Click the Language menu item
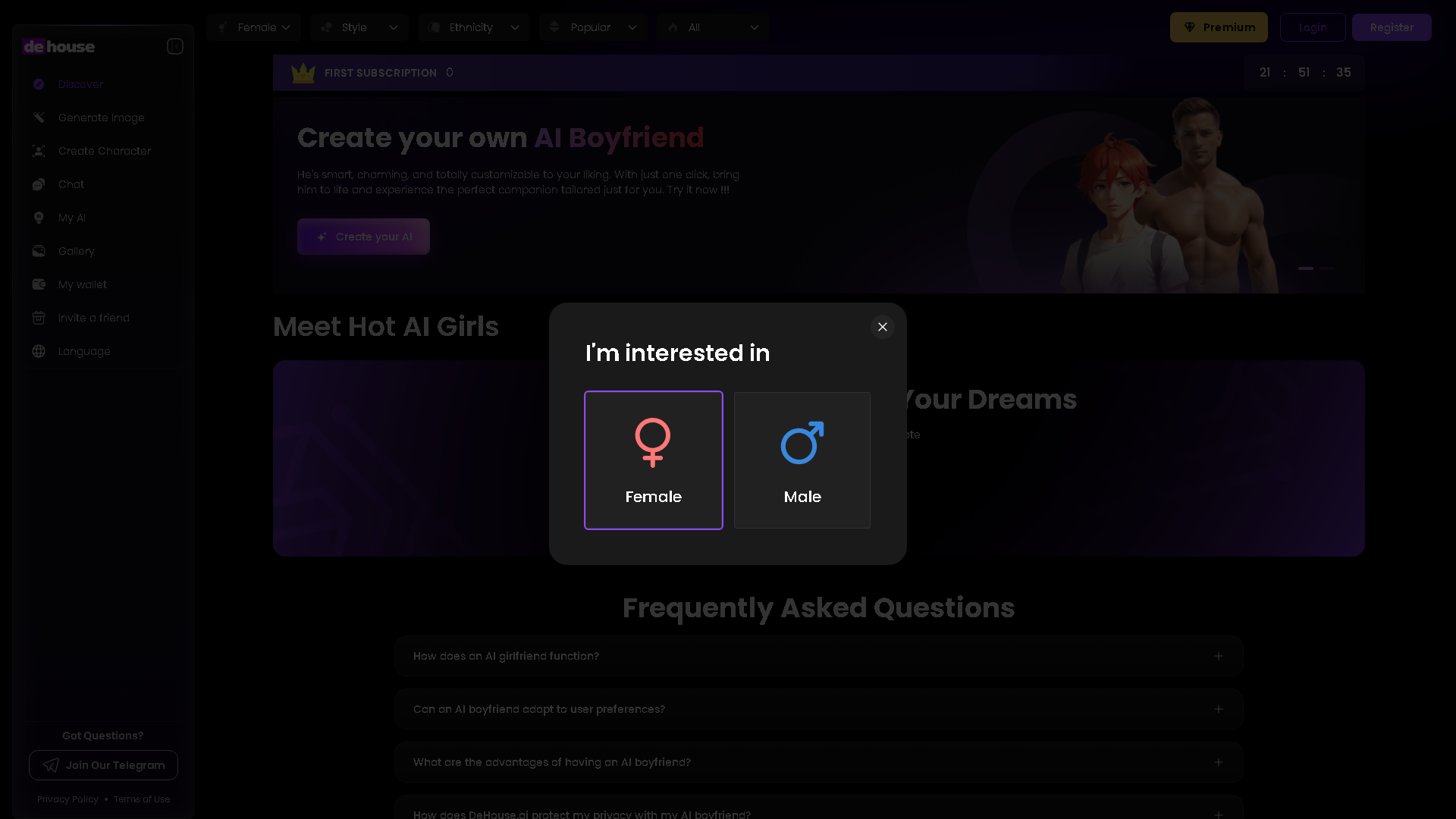Image resolution: width=1456 pixels, height=819 pixels. (x=103, y=351)
